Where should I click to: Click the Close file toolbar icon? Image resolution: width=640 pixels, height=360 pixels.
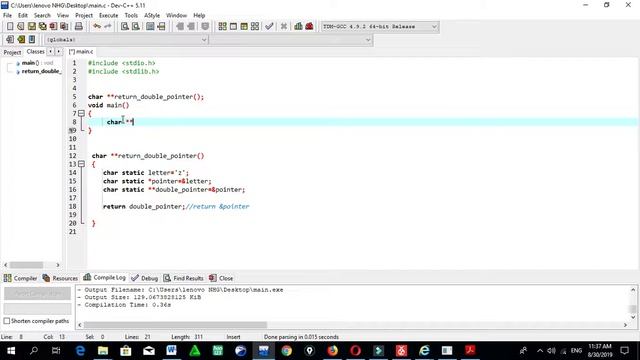pyautogui.click(x=53, y=27)
